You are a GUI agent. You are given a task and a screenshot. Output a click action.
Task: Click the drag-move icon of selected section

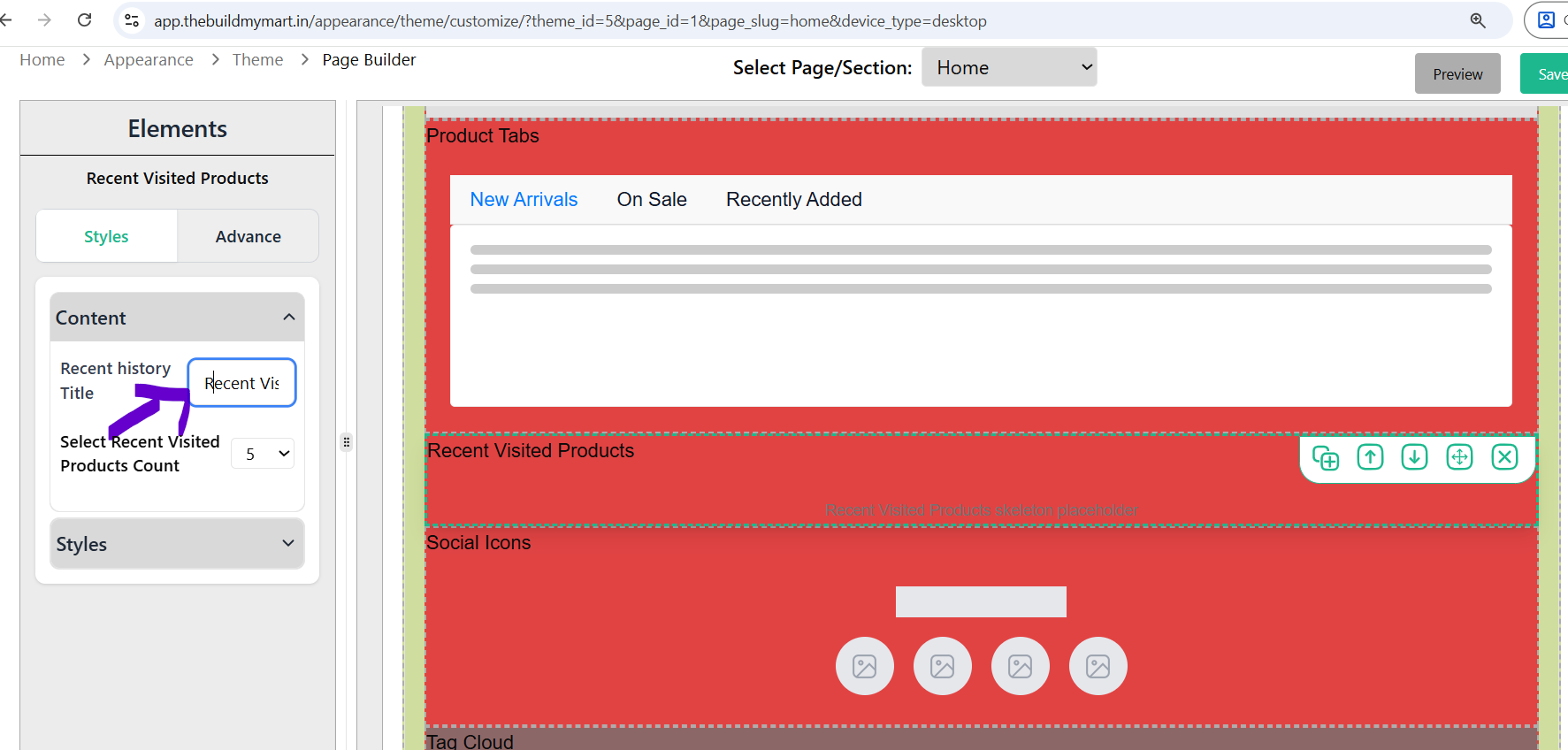pos(1459,457)
